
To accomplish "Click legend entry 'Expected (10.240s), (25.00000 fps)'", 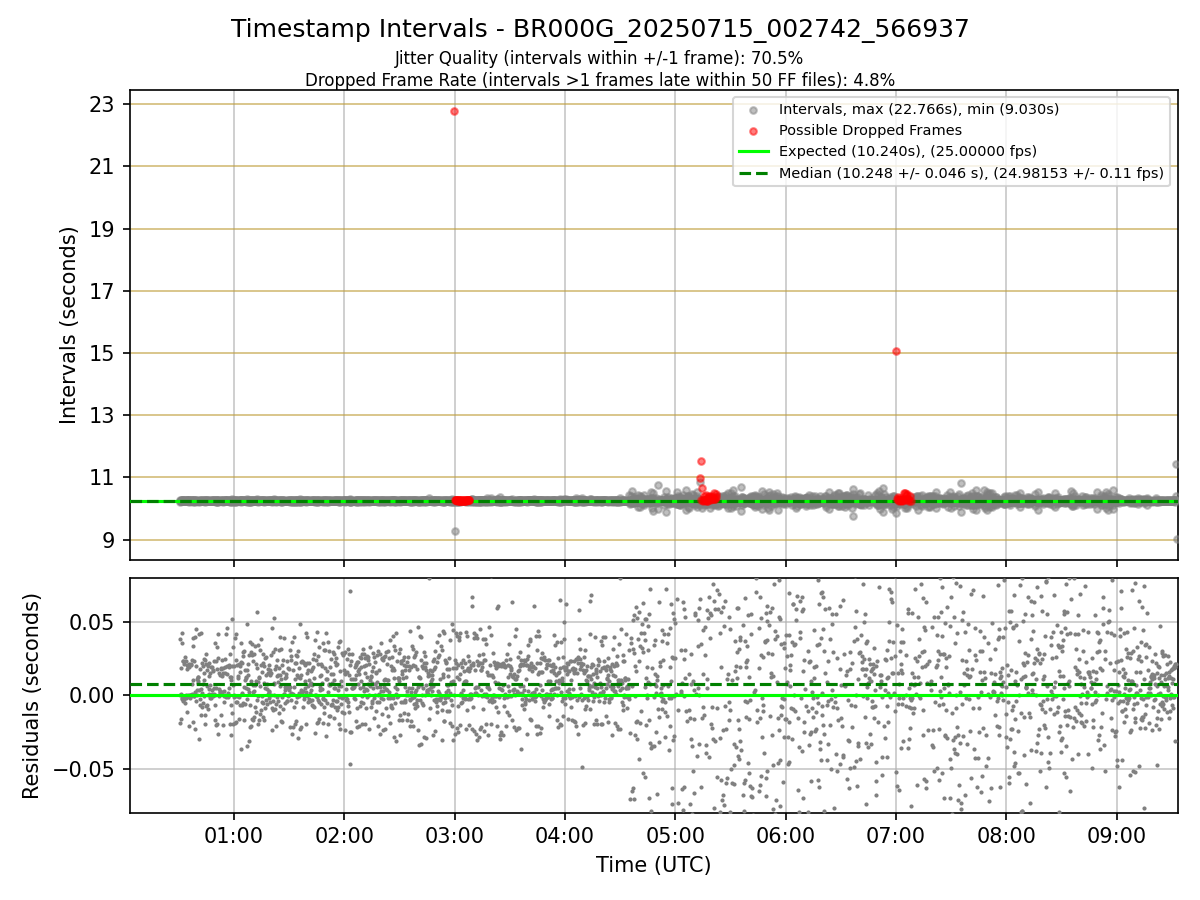I will pyautogui.click(x=908, y=151).
